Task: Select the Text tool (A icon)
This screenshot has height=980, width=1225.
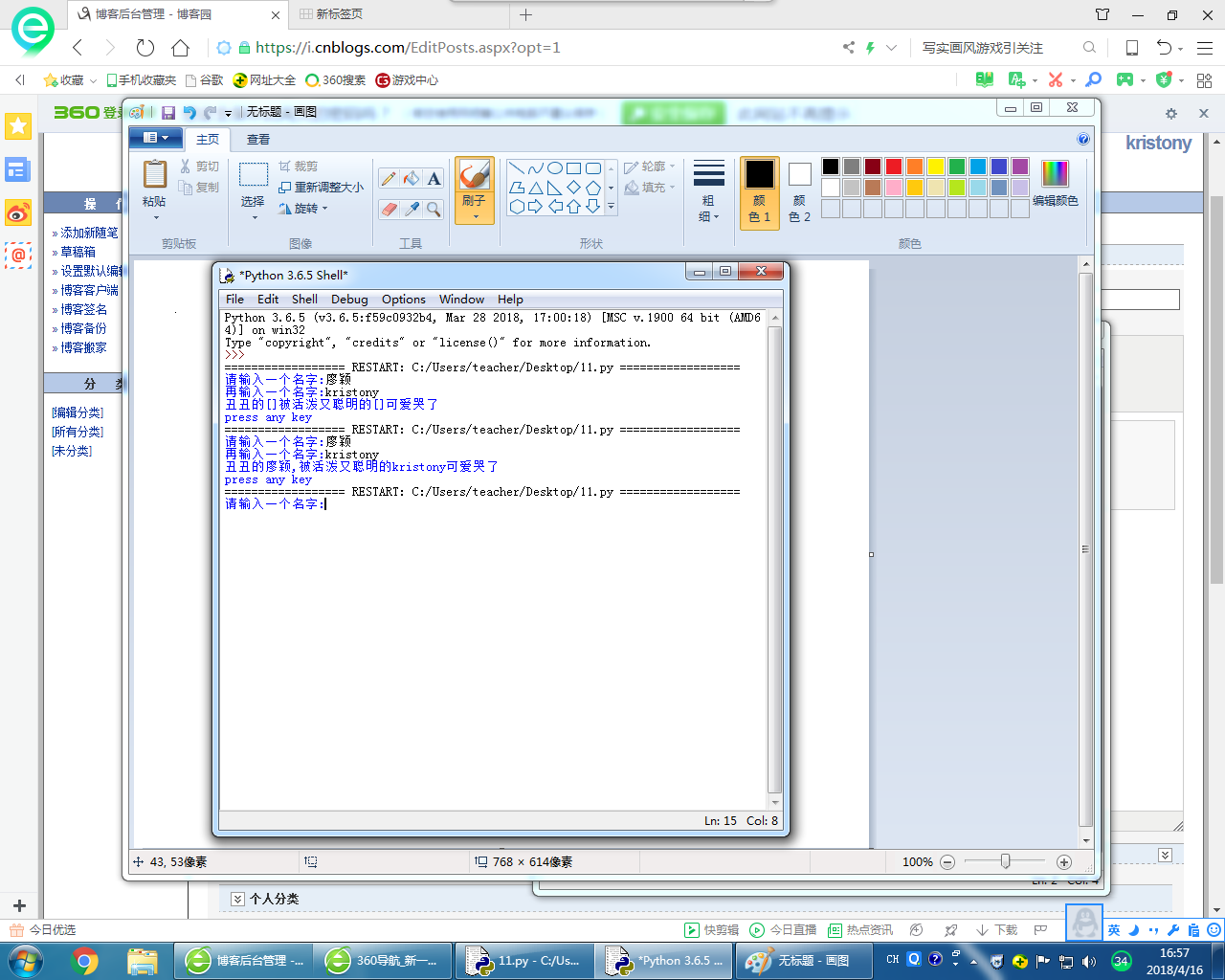Action: (x=434, y=179)
